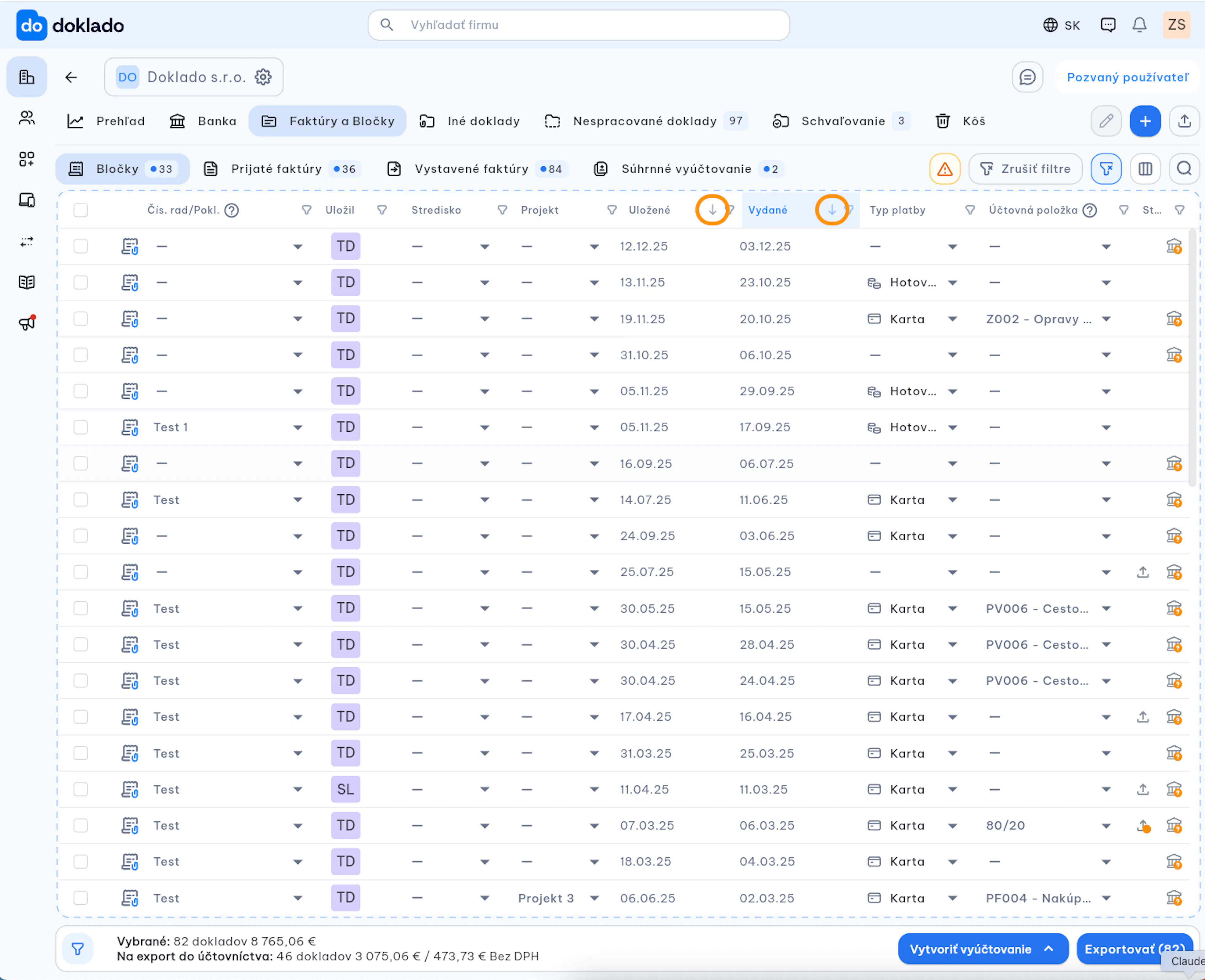
Task: Open the Kôš tab
Action: tap(961, 121)
